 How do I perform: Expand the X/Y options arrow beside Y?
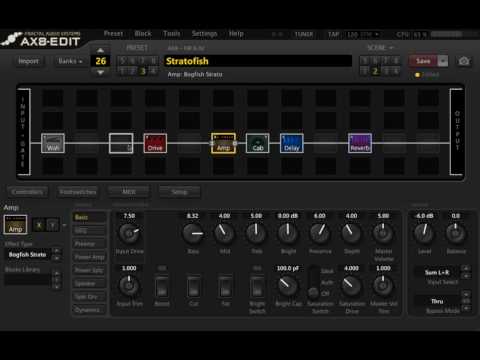pyautogui.click(x=64, y=225)
